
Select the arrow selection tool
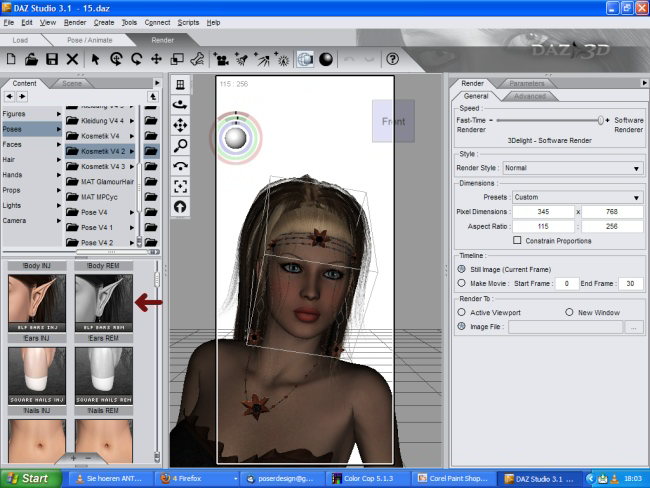point(95,59)
